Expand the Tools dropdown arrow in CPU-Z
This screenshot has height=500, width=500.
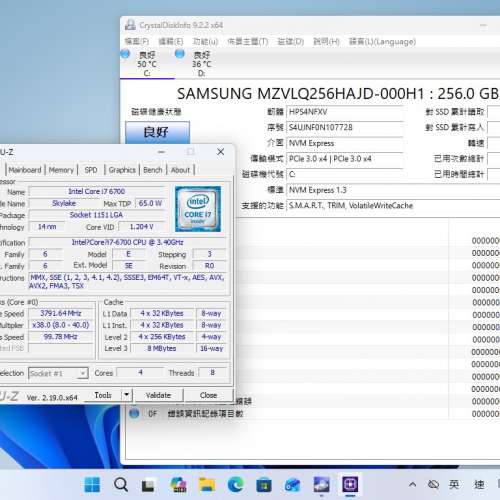tap(127, 395)
